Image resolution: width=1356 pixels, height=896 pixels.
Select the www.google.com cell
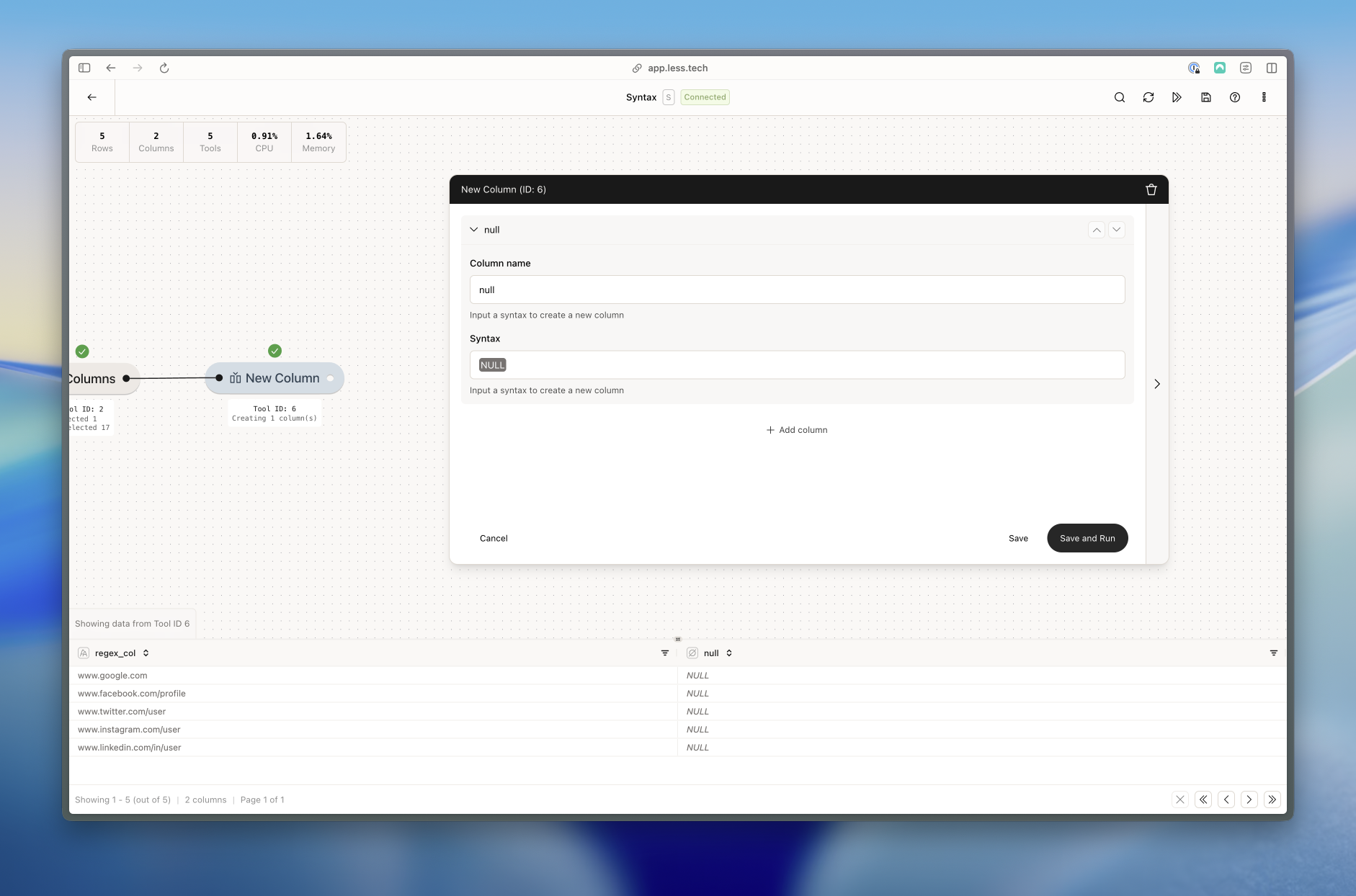[x=373, y=676]
